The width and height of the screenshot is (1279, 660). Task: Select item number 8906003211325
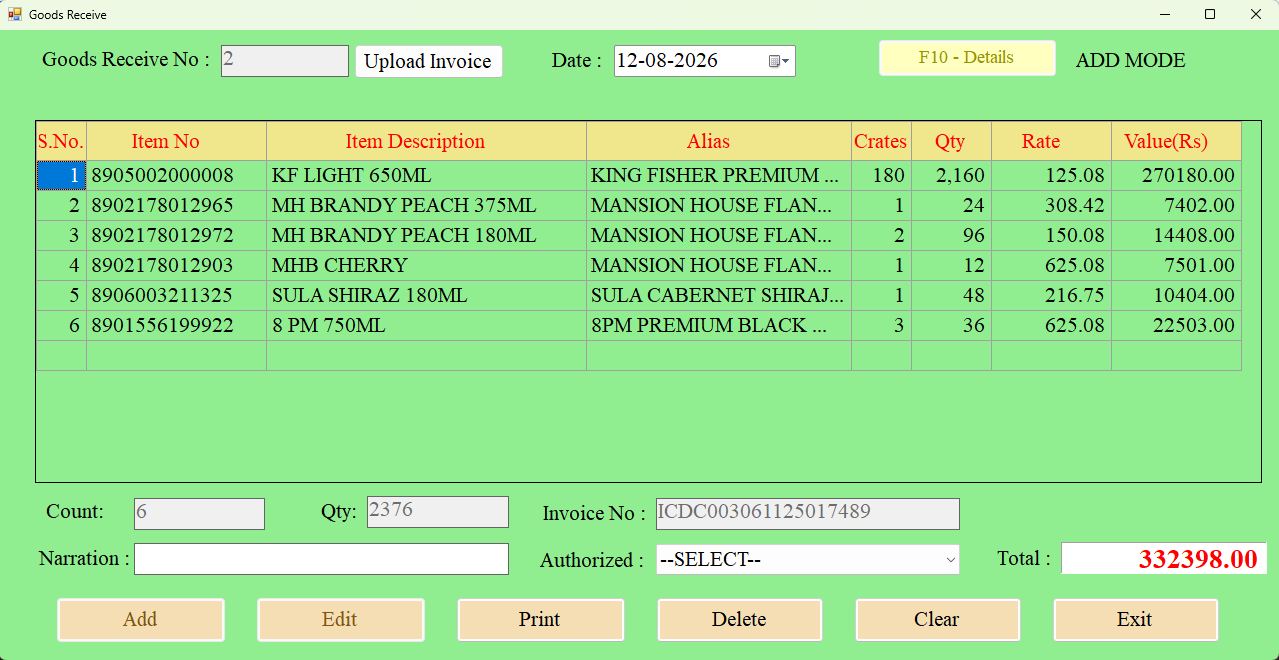[176, 296]
